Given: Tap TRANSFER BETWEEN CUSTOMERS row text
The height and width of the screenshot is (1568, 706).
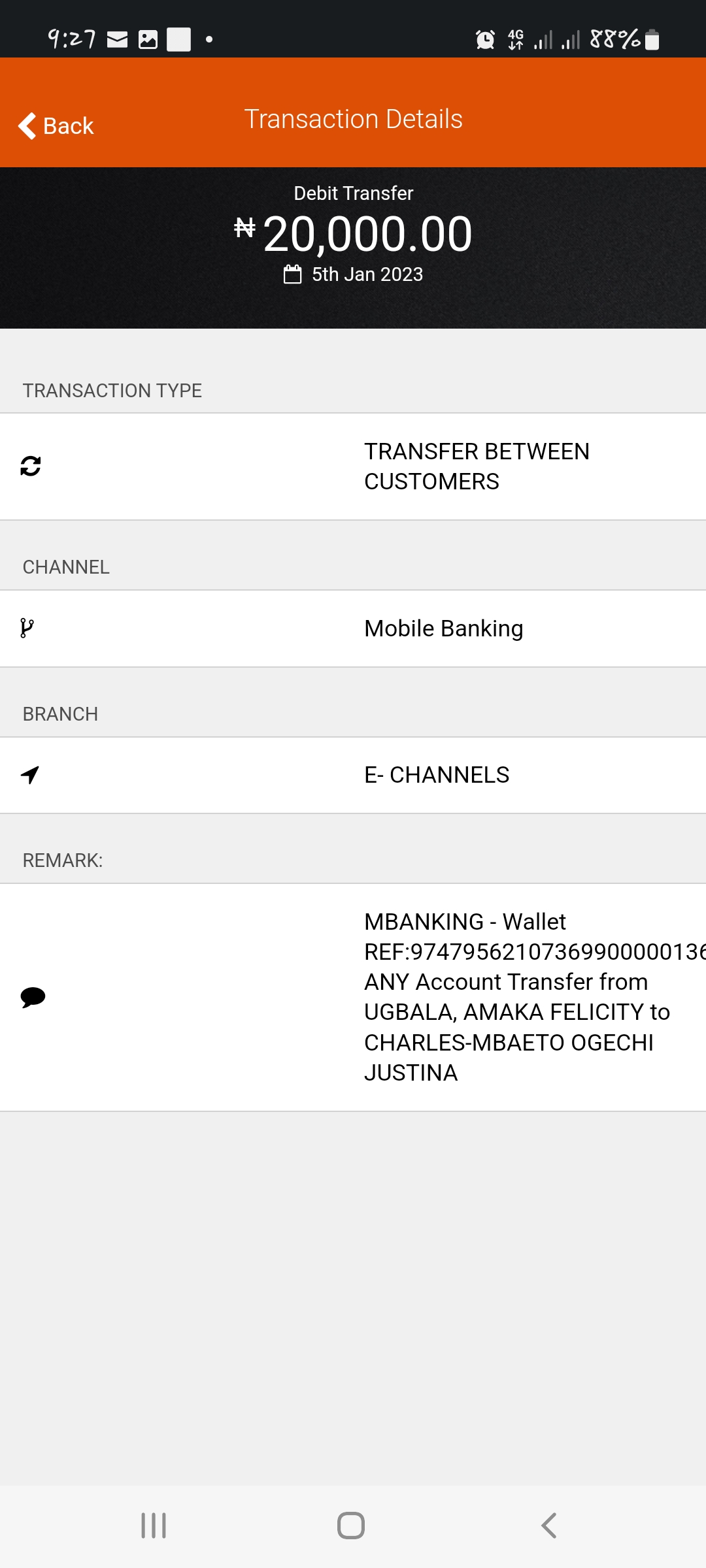Looking at the screenshot, I should coord(477,466).
